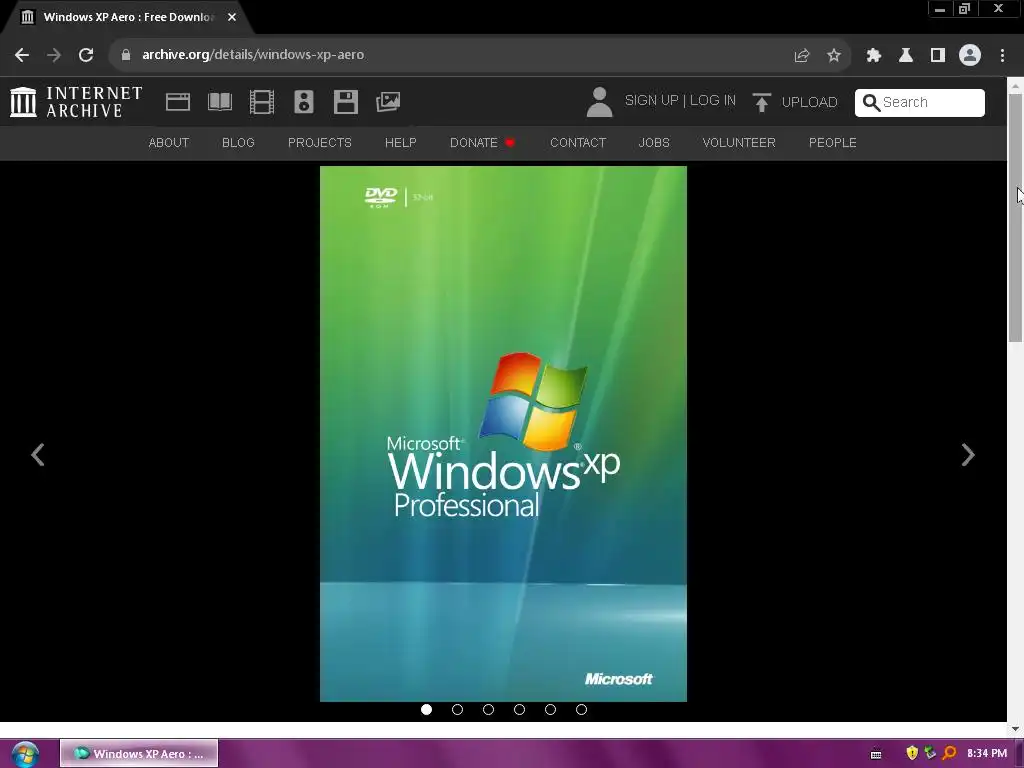Open the JOBS link
Viewport: 1024px width, 768px height.
click(654, 142)
